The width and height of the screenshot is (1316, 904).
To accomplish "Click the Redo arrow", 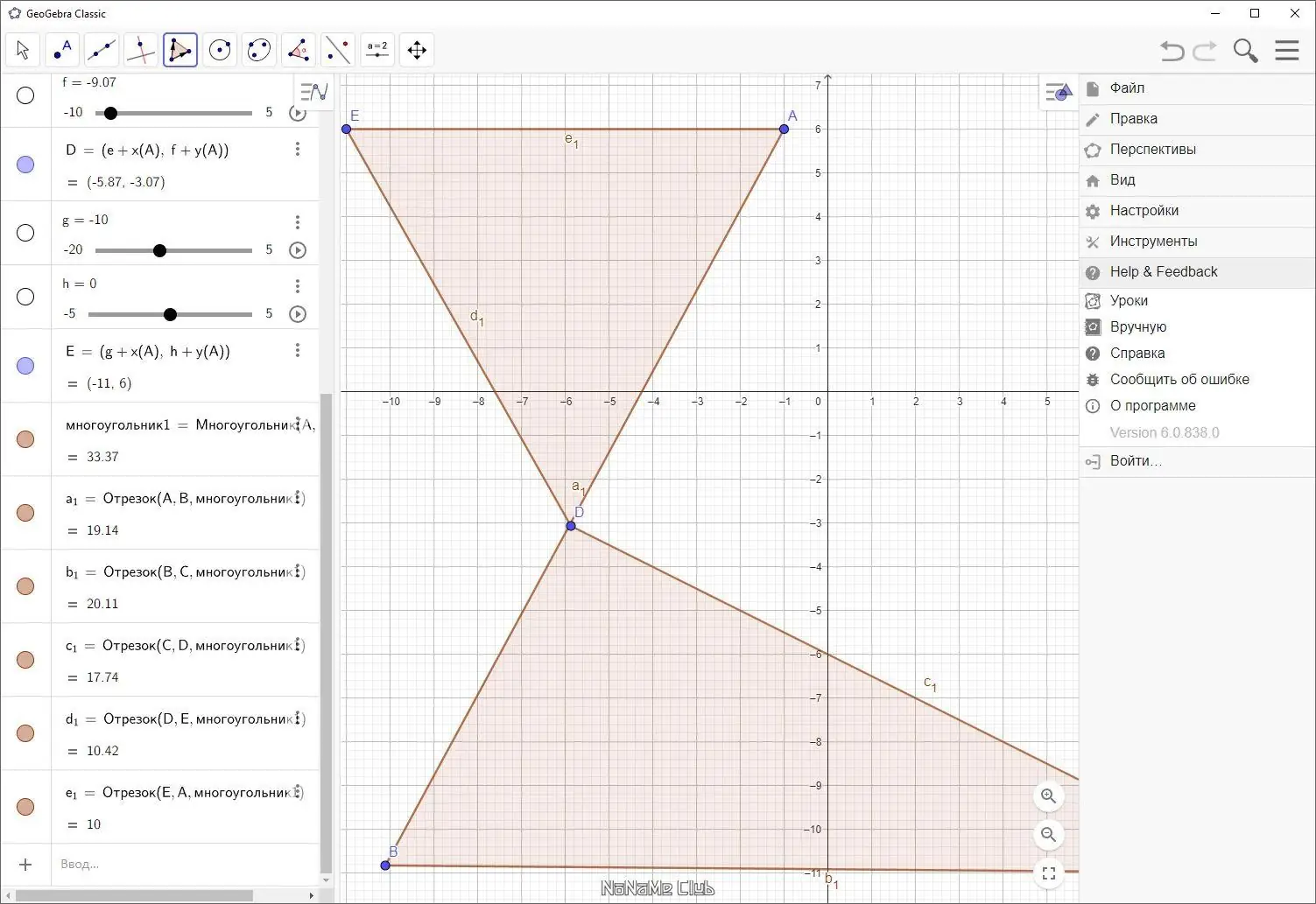I will (x=1206, y=51).
